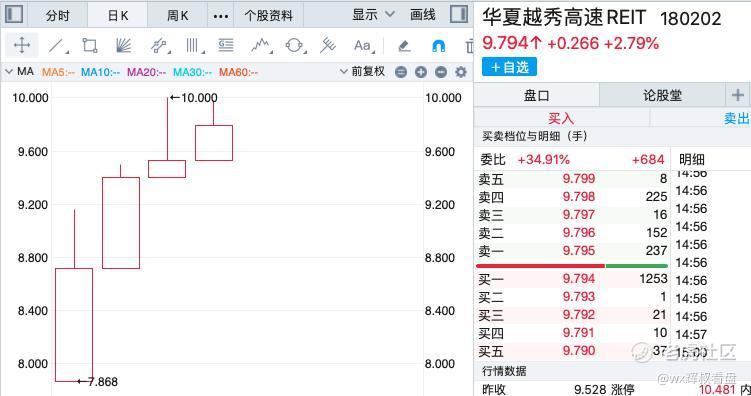Open the 个股资料 tab
The width and height of the screenshot is (751, 396).
coord(269,16)
